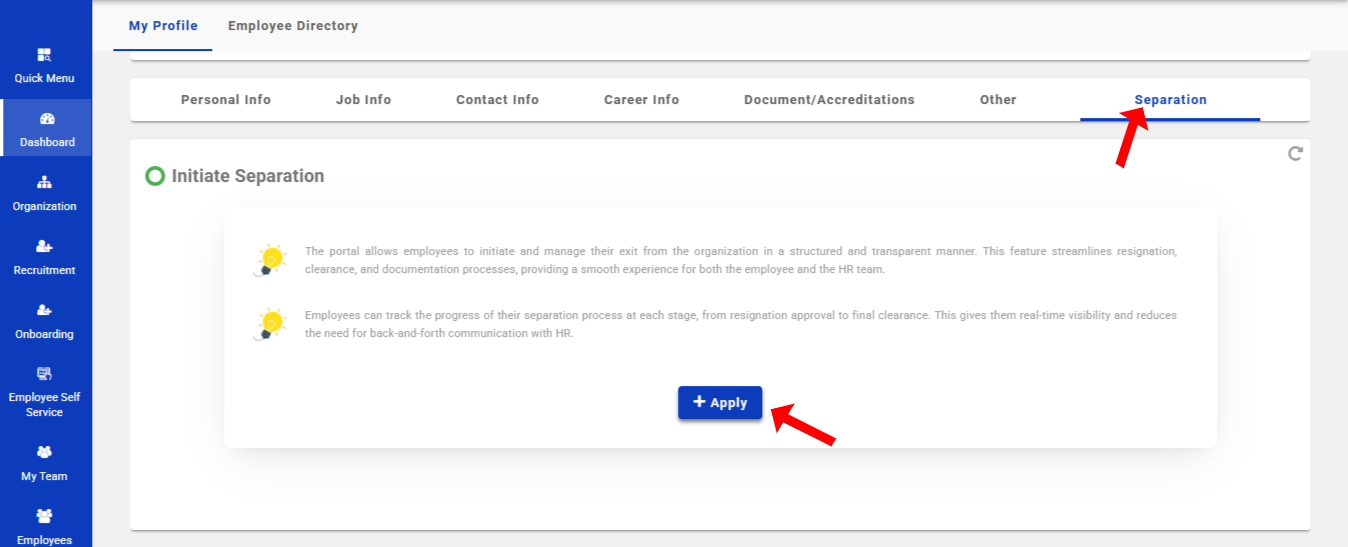Open the Job Info tab
This screenshot has width=1348, height=547.
tap(363, 100)
